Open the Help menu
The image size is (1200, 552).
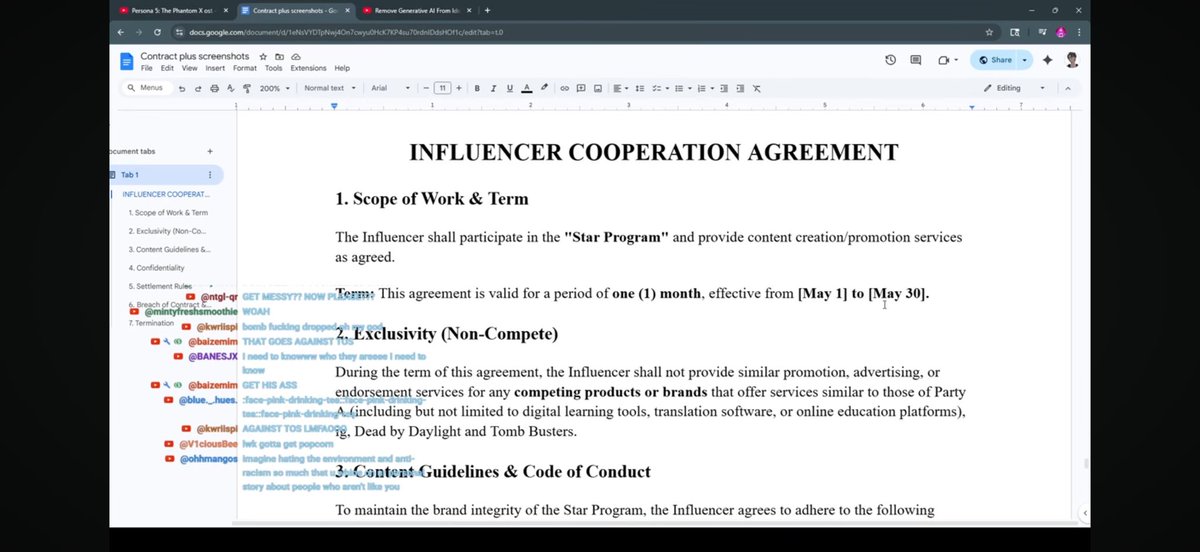click(342, 68)
